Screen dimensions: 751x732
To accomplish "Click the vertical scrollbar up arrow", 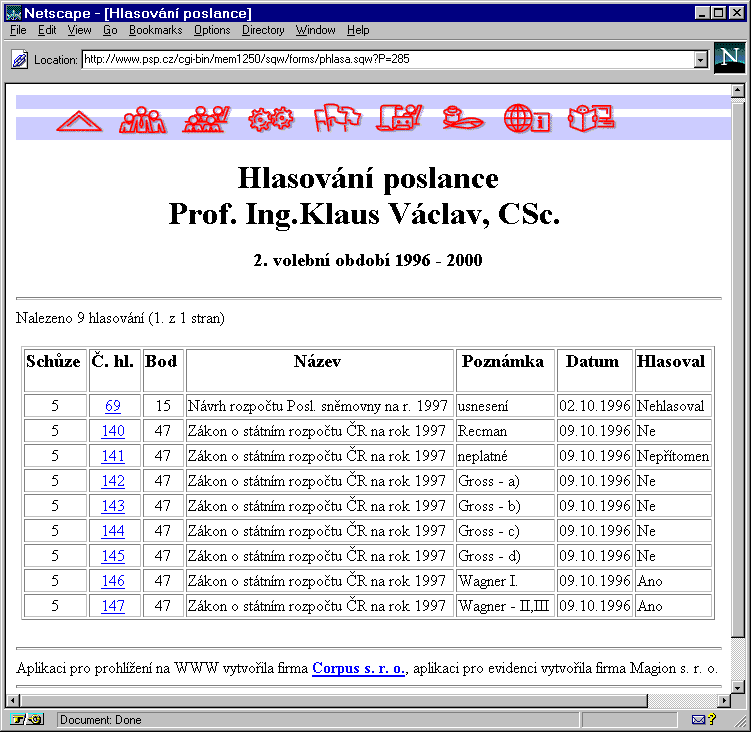I will pyautogui.click(x=738, y=90).
